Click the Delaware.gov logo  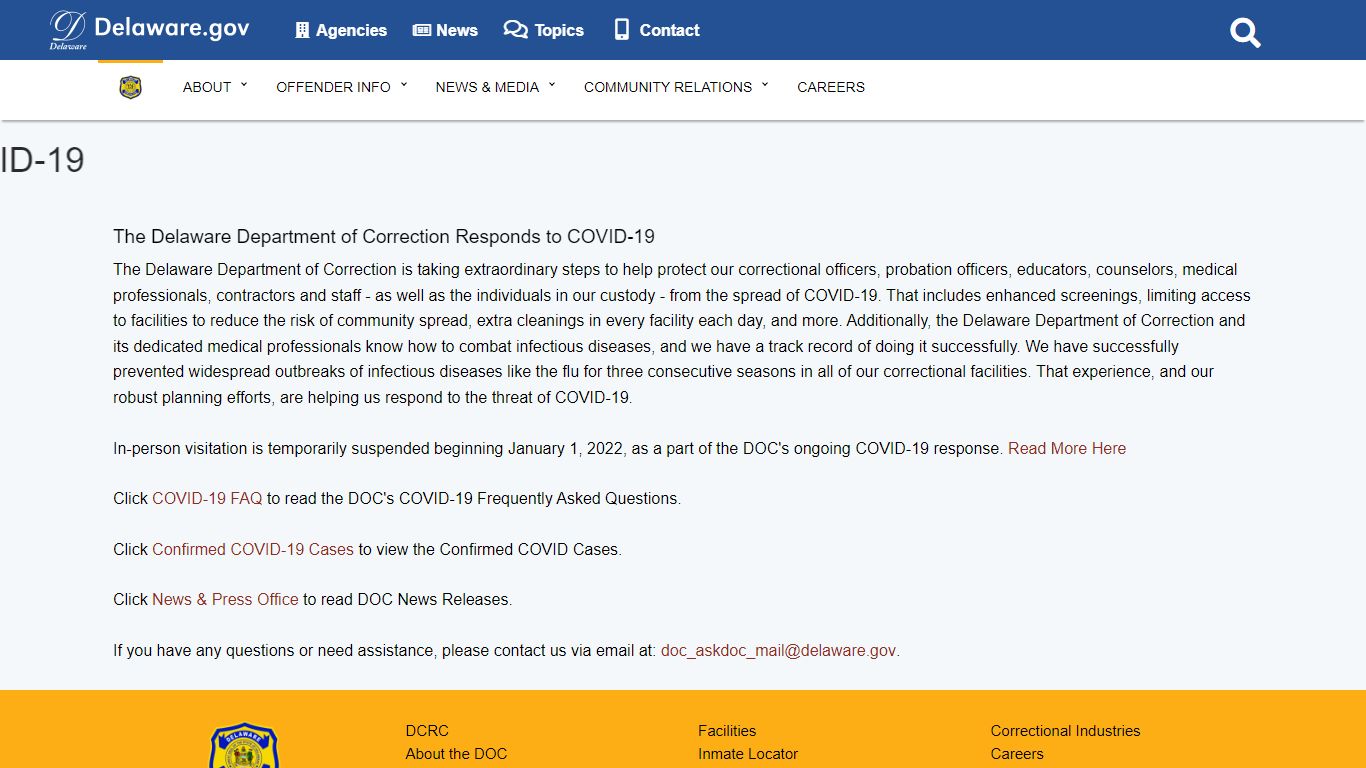click(150, 30)
